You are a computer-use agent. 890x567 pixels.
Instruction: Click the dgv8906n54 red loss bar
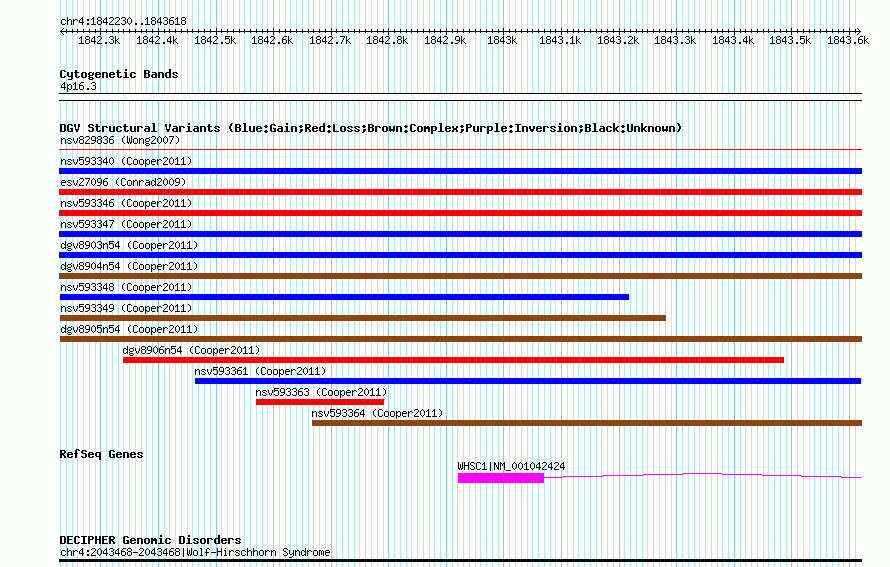[x=454, y=360]
